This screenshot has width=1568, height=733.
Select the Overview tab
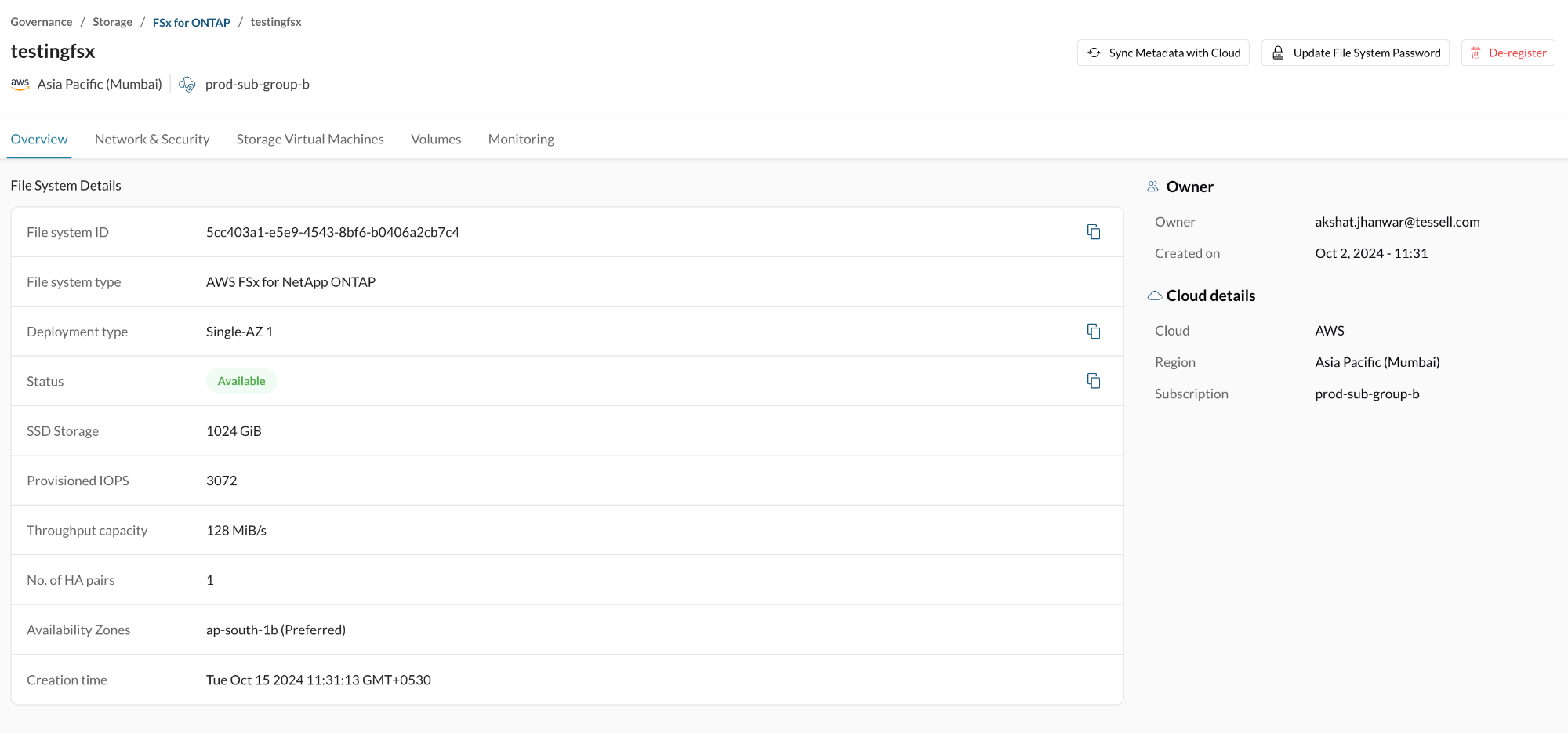tap(39, 139)
